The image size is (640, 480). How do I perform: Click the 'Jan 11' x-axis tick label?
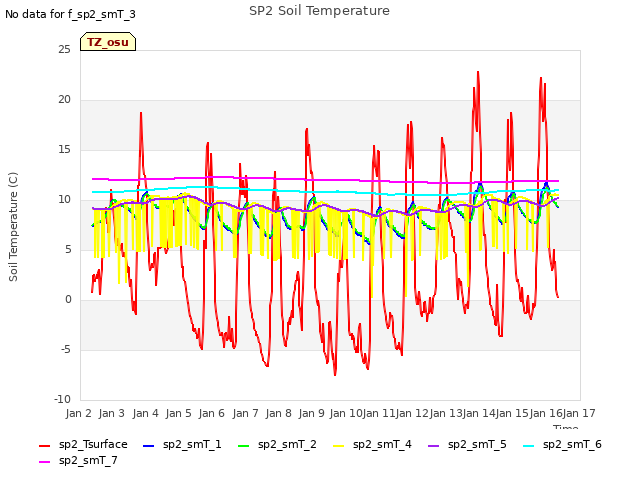[x=379, y=413]
